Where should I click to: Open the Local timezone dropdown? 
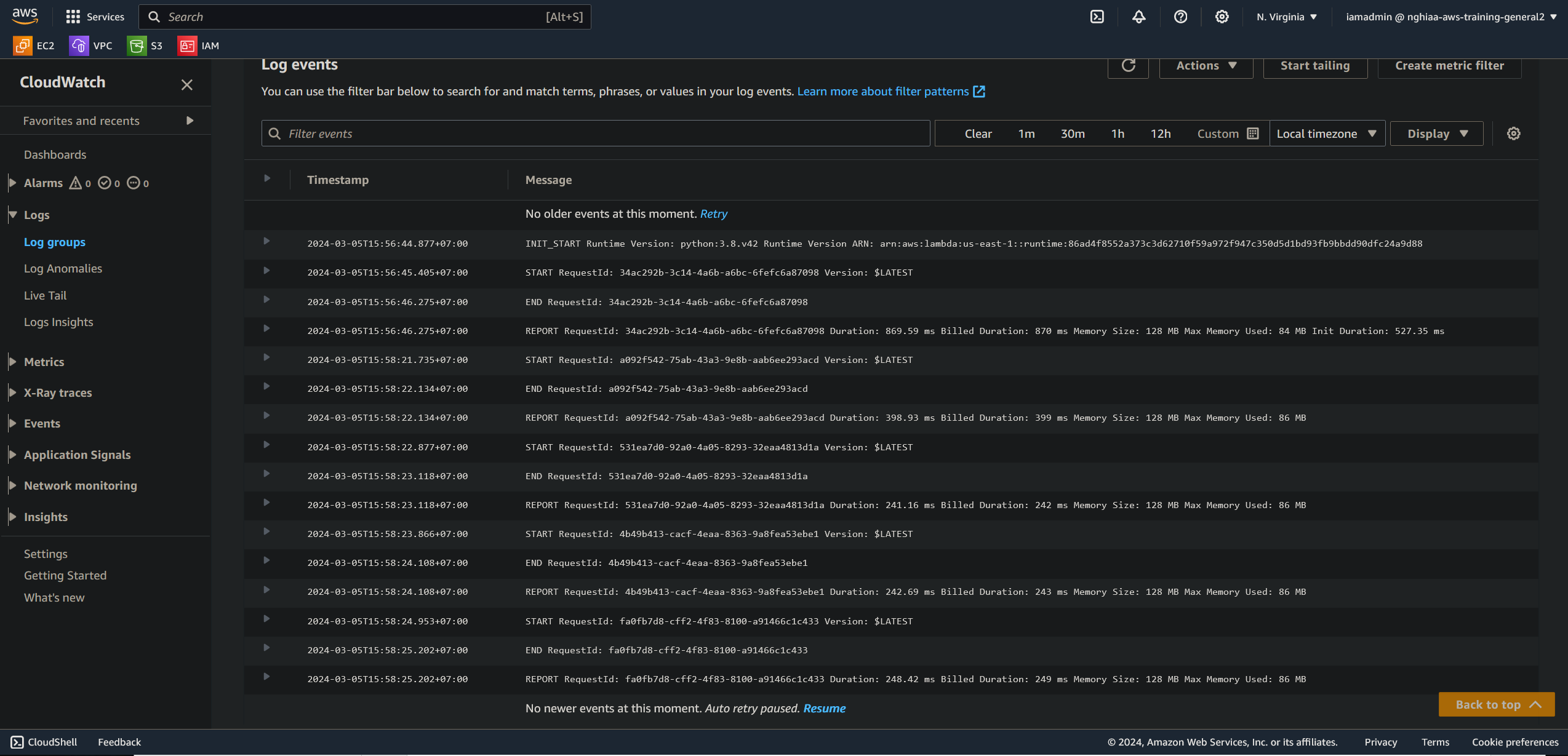1327,133
